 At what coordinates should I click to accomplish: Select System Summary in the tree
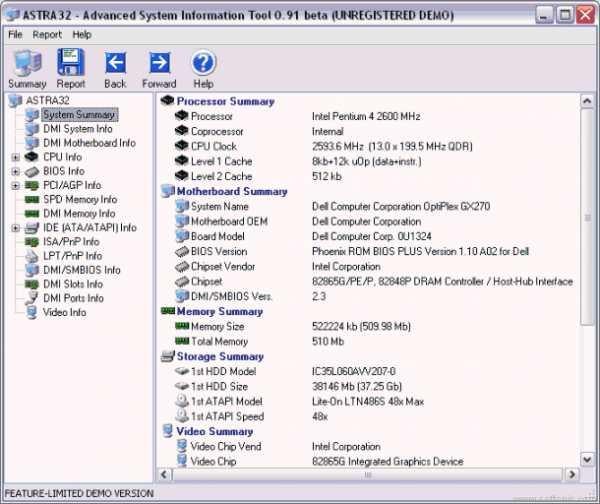(x=79, y=114)
